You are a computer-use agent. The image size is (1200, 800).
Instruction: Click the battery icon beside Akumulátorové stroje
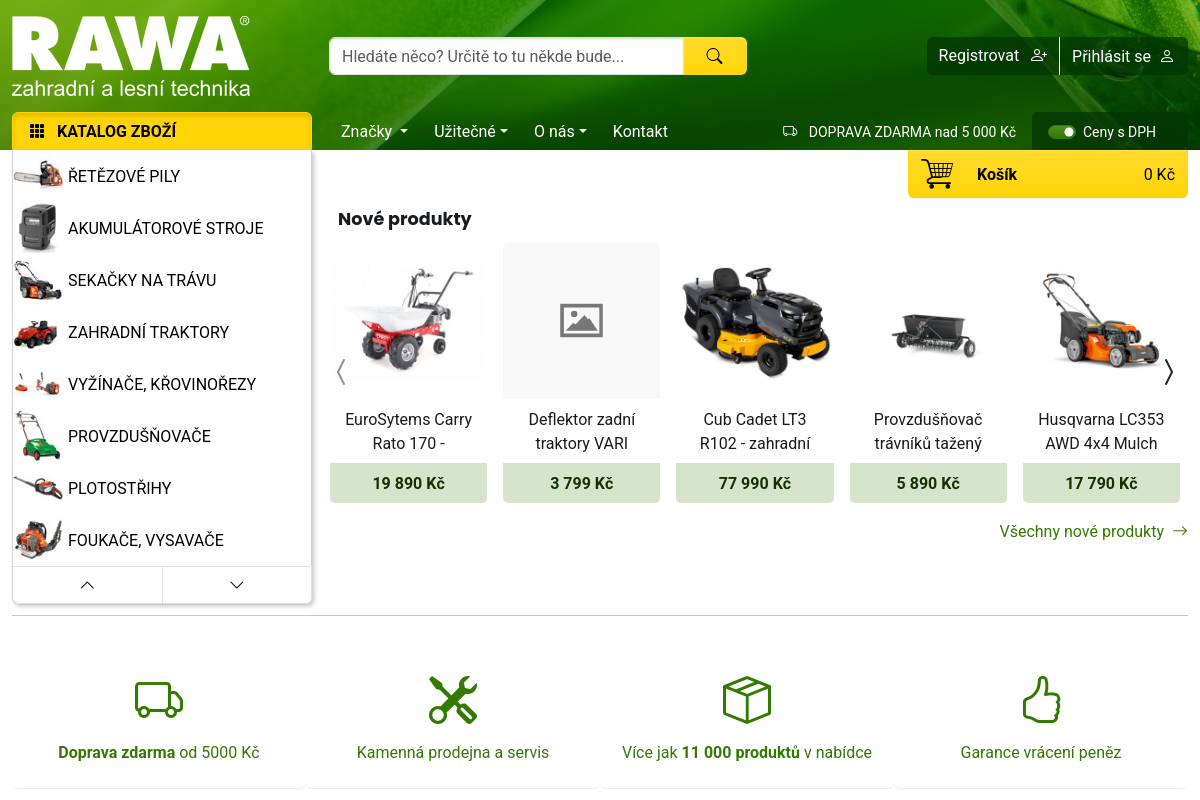point(38,228)
